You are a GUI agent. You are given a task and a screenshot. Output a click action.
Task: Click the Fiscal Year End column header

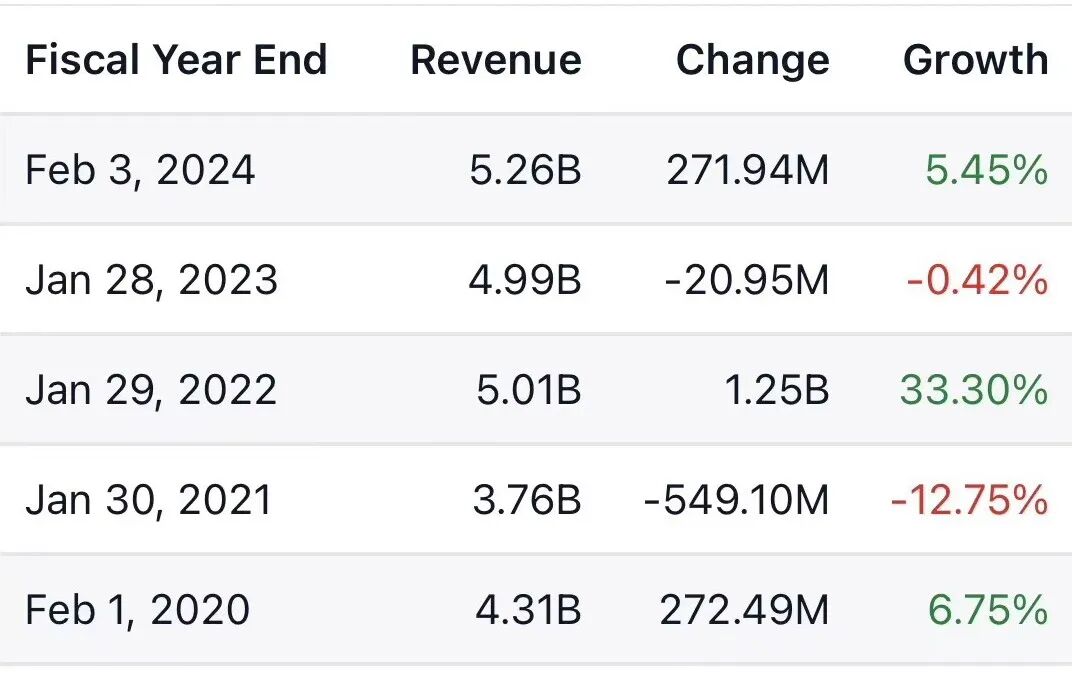pyautogui.click(x=176, y=60)
